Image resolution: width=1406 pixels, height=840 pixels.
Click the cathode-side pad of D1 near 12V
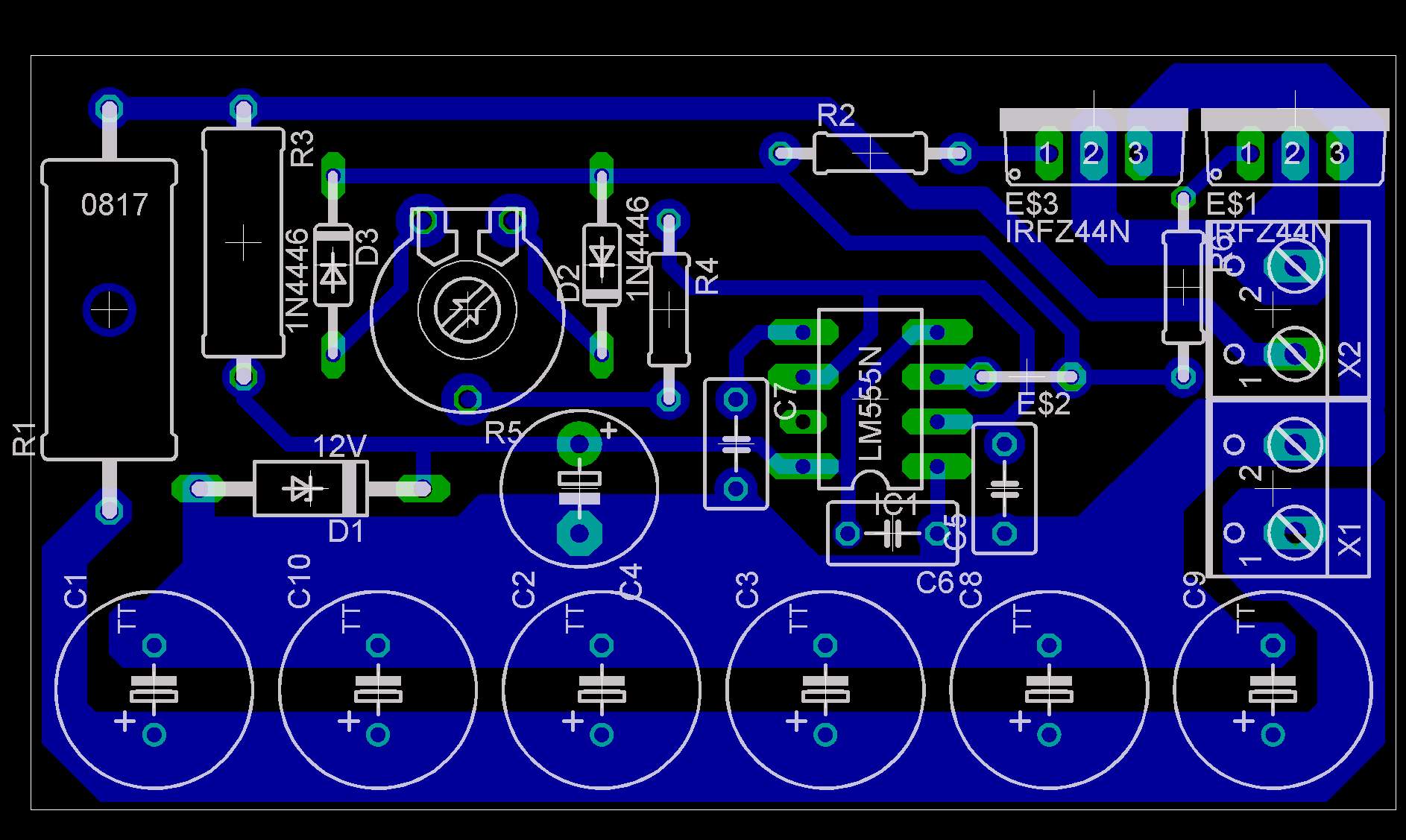(x=422, y=488)
